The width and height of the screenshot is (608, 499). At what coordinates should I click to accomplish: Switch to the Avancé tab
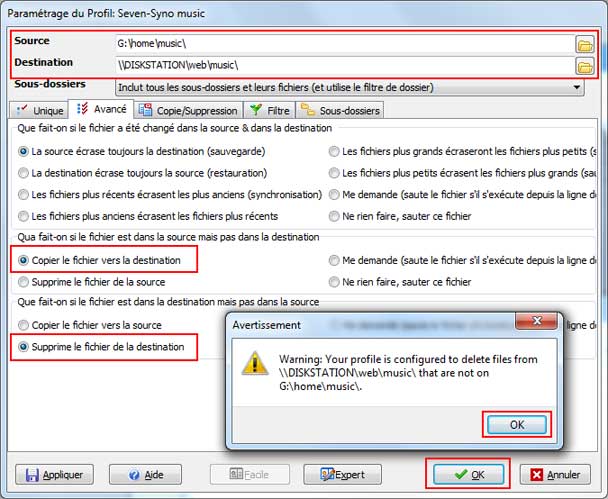click(x=101, y=109)
